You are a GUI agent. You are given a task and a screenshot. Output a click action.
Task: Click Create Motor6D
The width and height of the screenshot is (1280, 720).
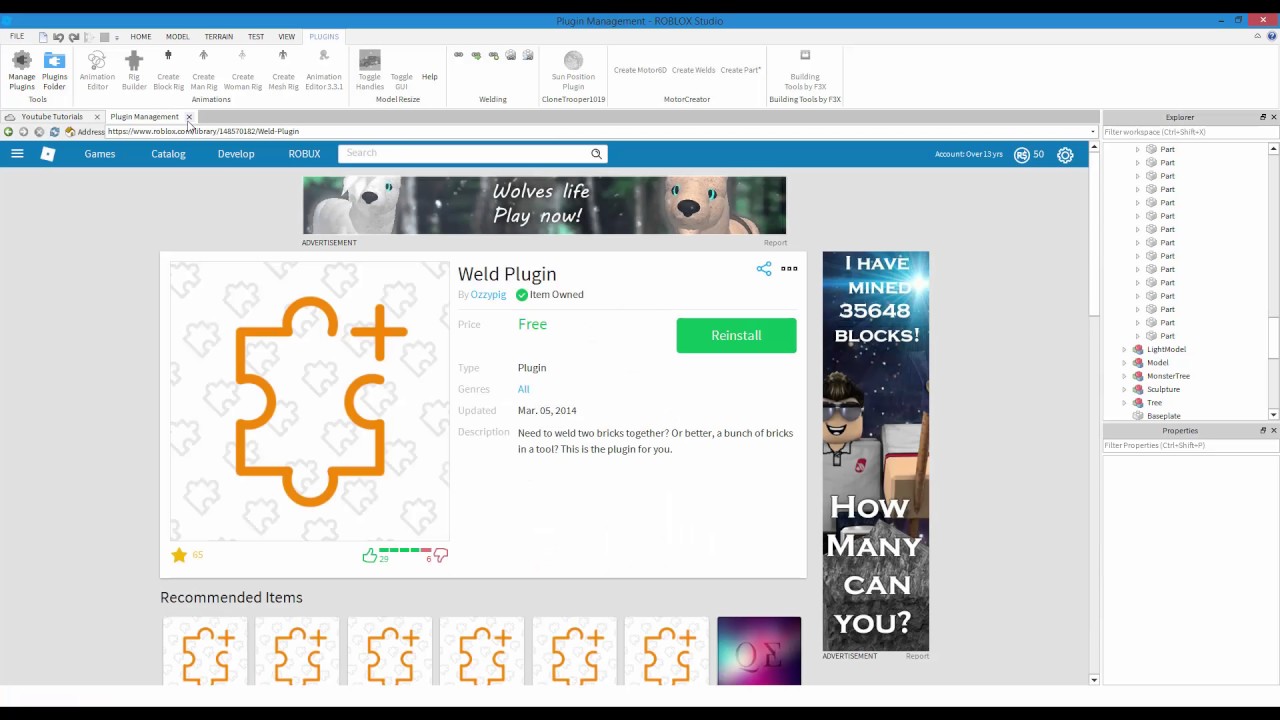point(640,70)
